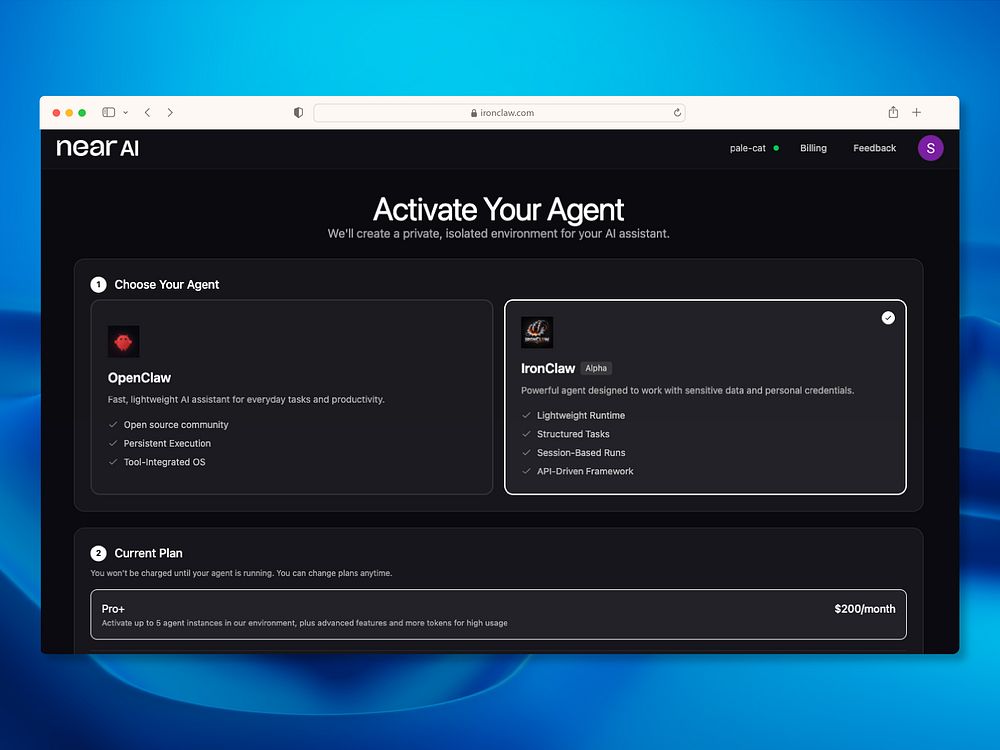1000x750 pixels.
Task: Click the 'Session-Based Runs' feature
Action: [581, 452]
